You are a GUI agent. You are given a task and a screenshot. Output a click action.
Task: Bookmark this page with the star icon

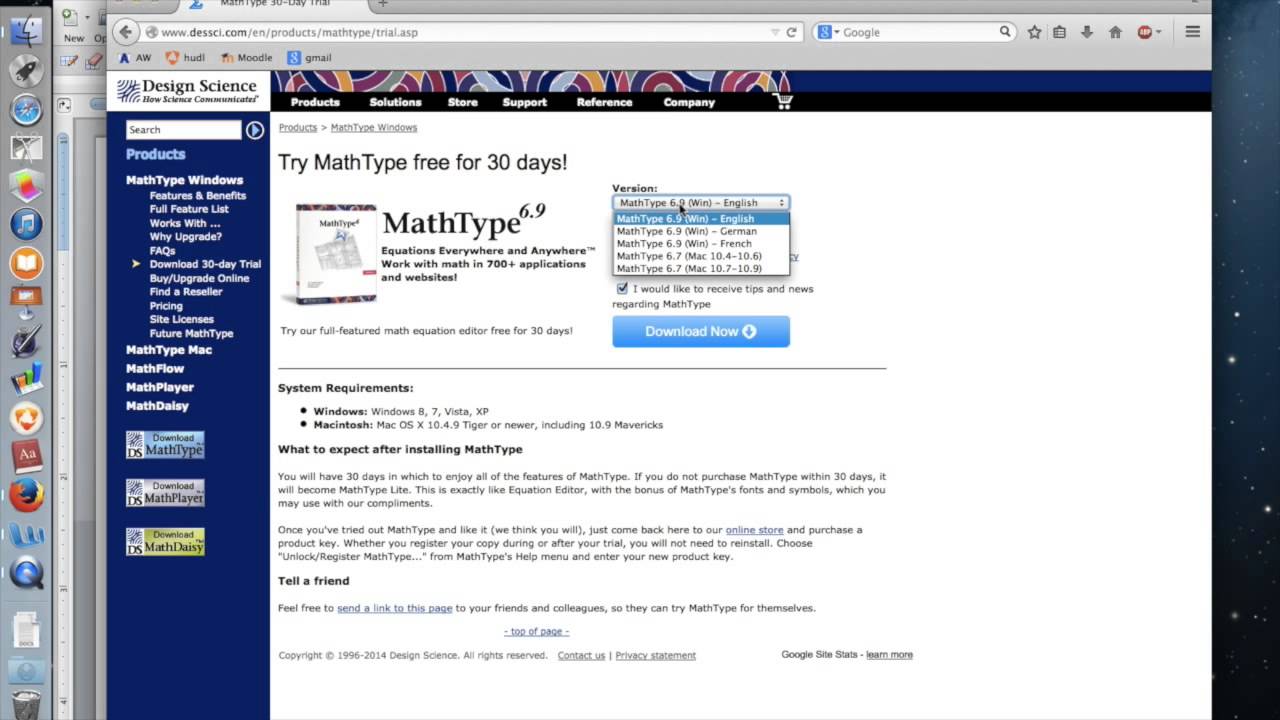point(1034,32)
